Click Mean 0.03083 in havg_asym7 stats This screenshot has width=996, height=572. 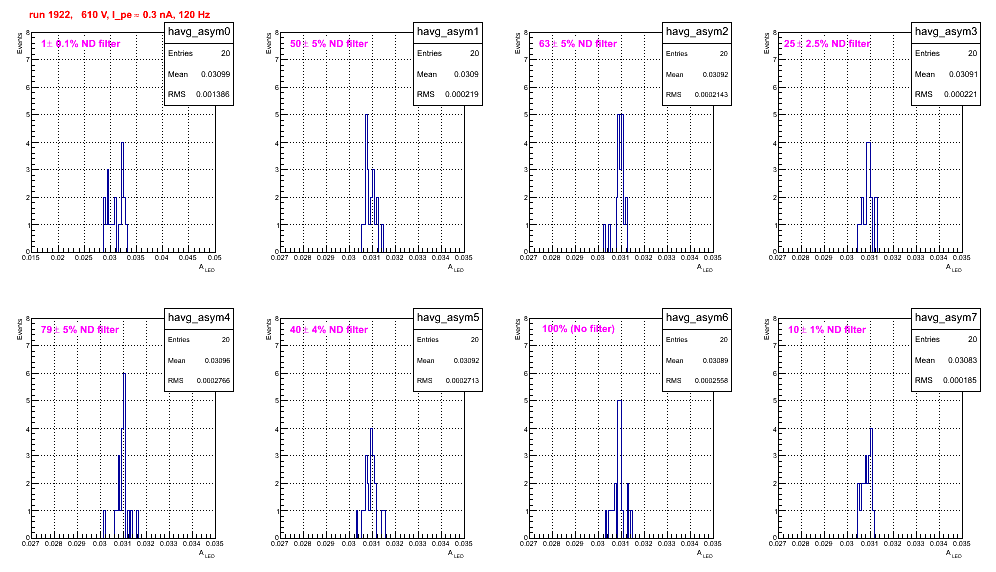946,361
